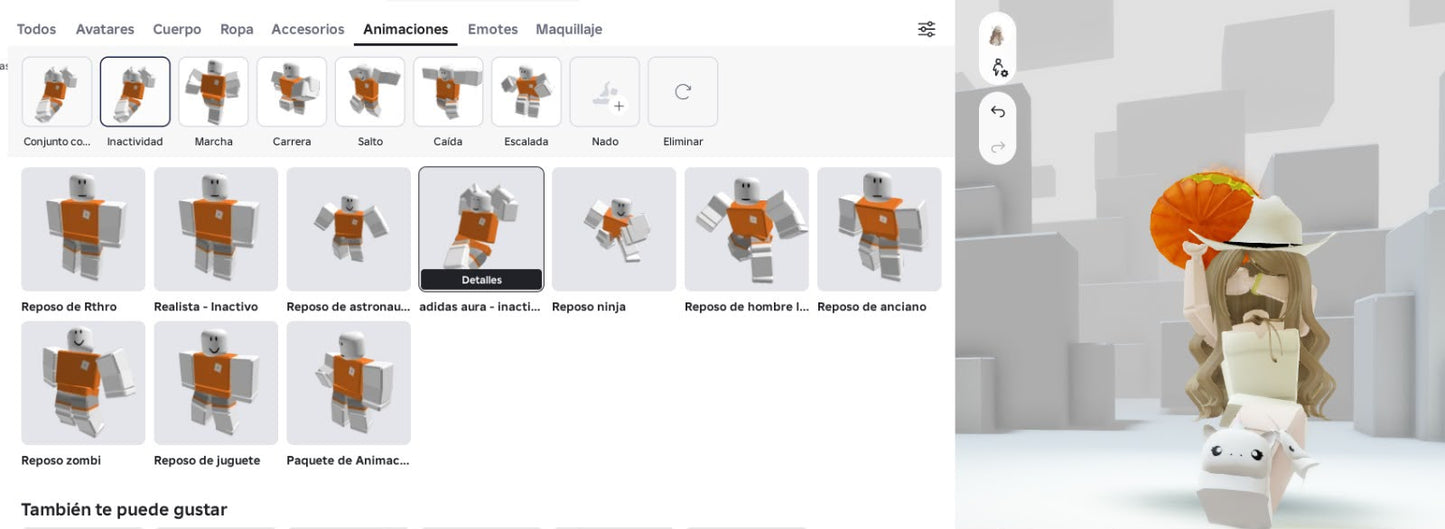Open the Ropa tab
The width and height of the screenshot is (1445, 529).
pos(237,29)
